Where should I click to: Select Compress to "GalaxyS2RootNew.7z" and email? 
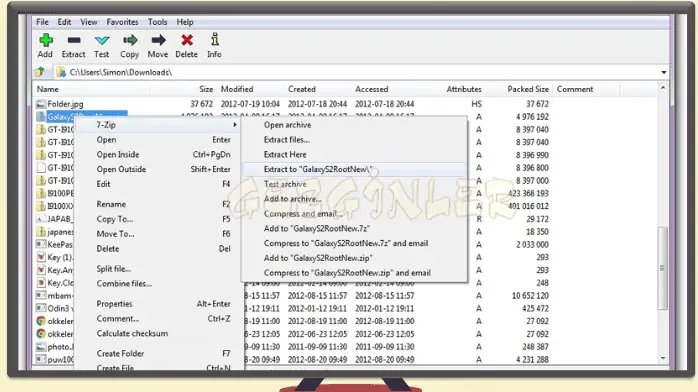point(346,243)
